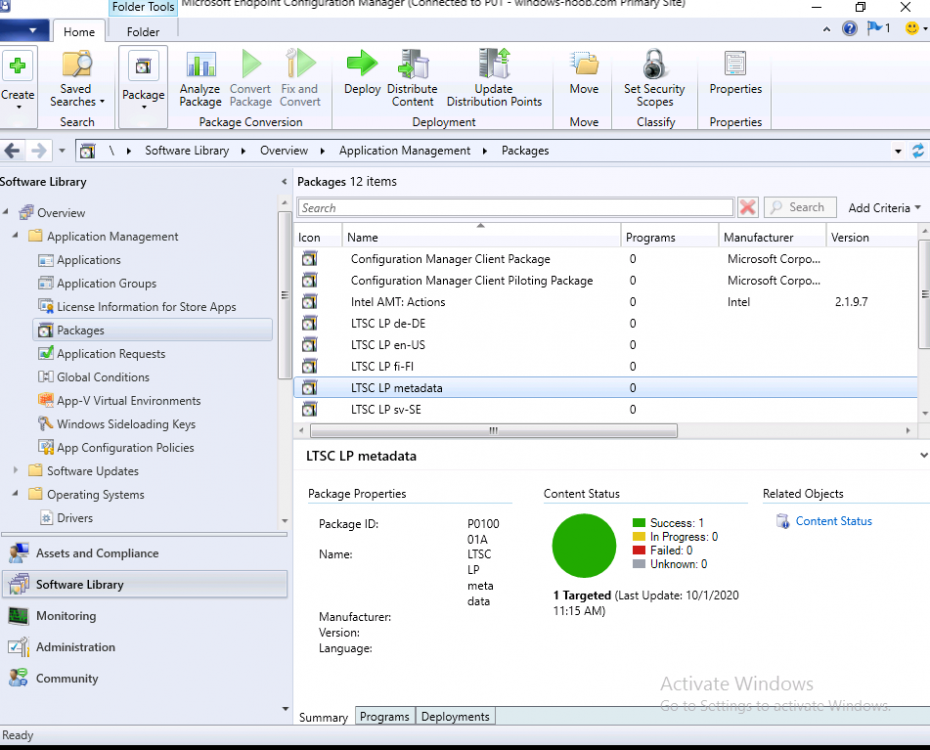
Task: Collapse the Application Management tree node
Action: 16,235
